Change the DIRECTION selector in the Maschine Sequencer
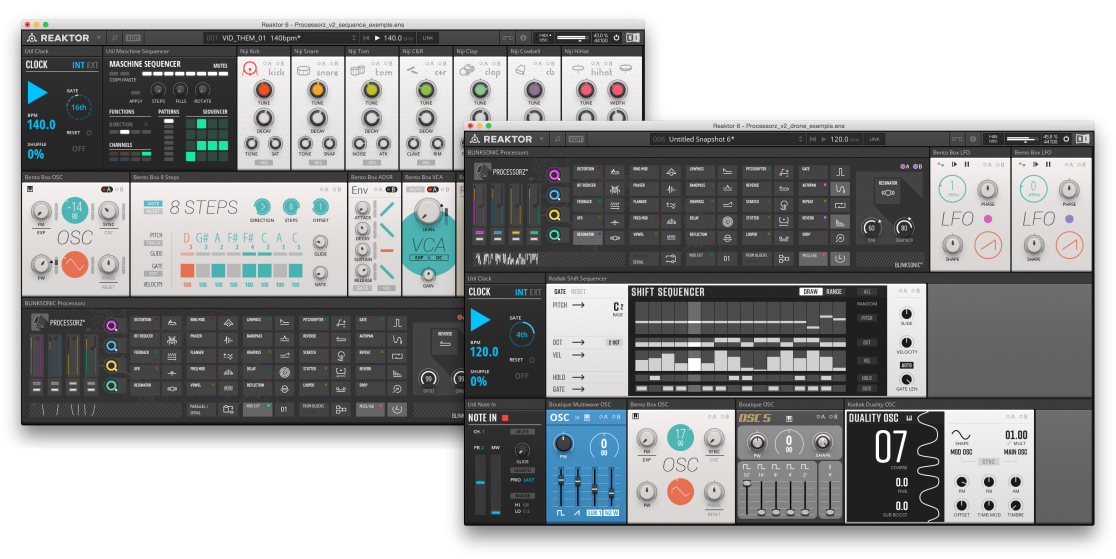 [x=129, y=124]
